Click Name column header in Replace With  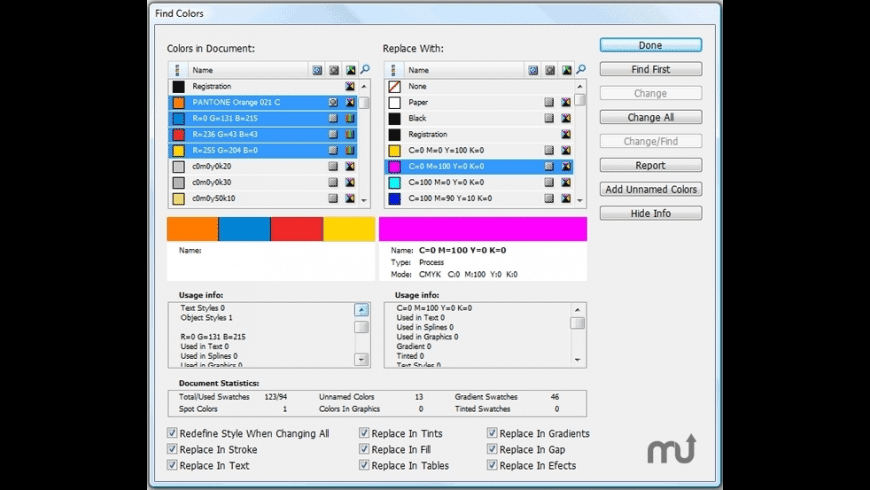(x=464, y=70)
